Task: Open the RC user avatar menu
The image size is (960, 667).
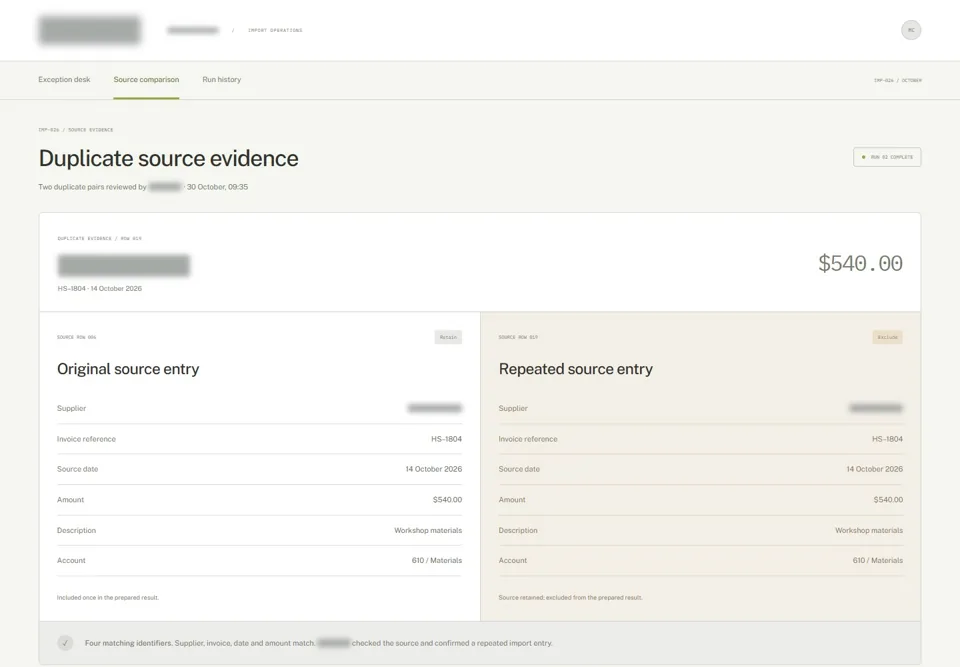Action: tap(910, 30)
